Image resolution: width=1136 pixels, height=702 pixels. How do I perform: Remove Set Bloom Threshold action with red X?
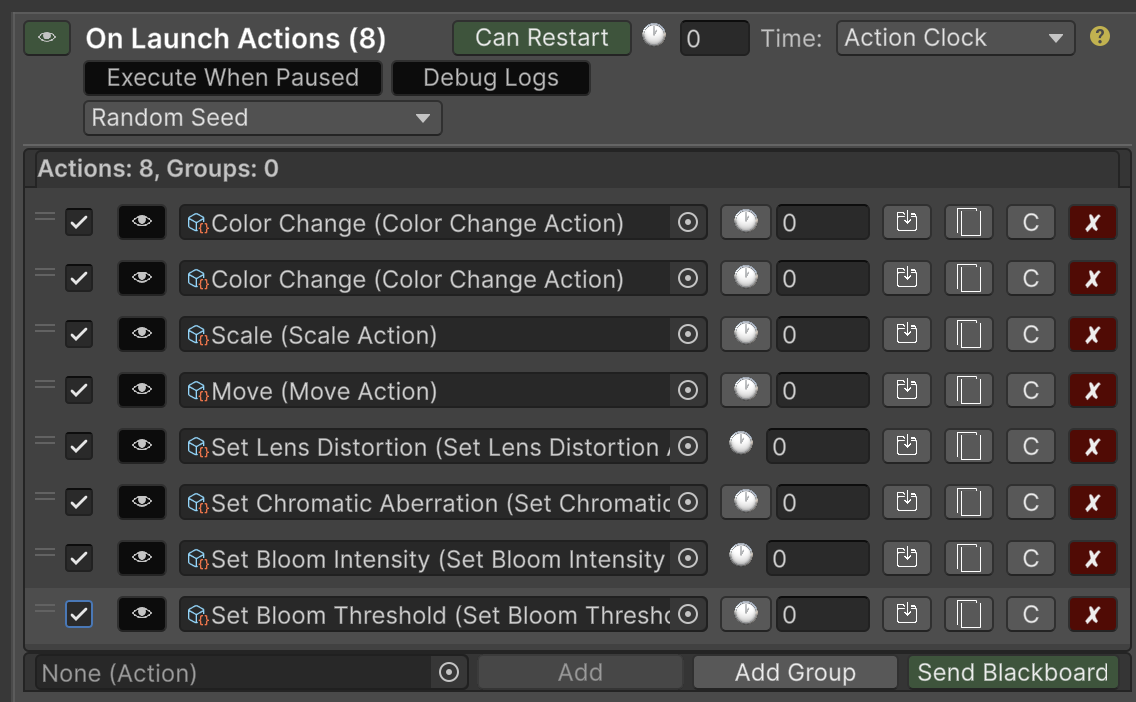tap(1092, 615)
